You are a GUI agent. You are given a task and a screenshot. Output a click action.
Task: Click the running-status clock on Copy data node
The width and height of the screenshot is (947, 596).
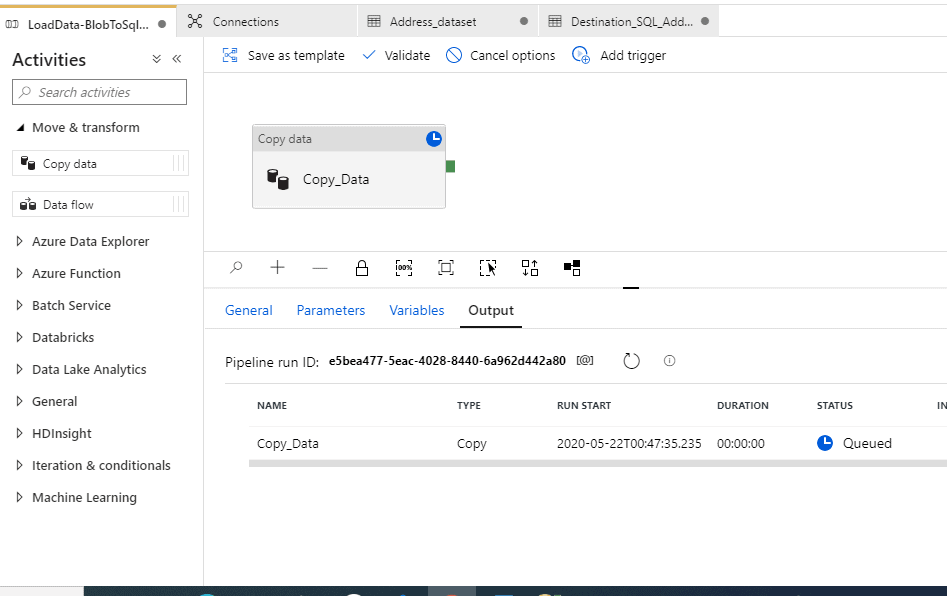[434, 139]
